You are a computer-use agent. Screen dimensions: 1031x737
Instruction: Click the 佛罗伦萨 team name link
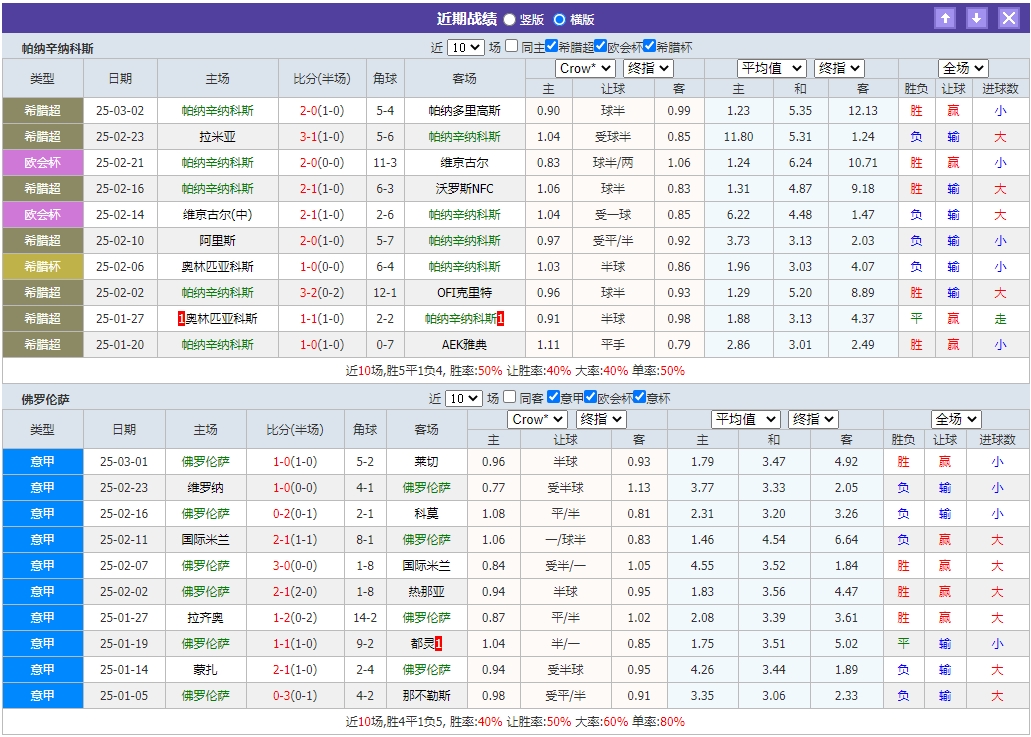pos(207,461)
